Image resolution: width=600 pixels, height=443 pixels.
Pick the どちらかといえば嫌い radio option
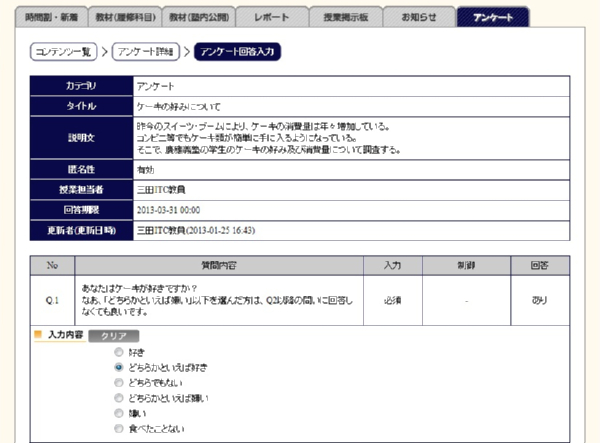click(120, 398)
